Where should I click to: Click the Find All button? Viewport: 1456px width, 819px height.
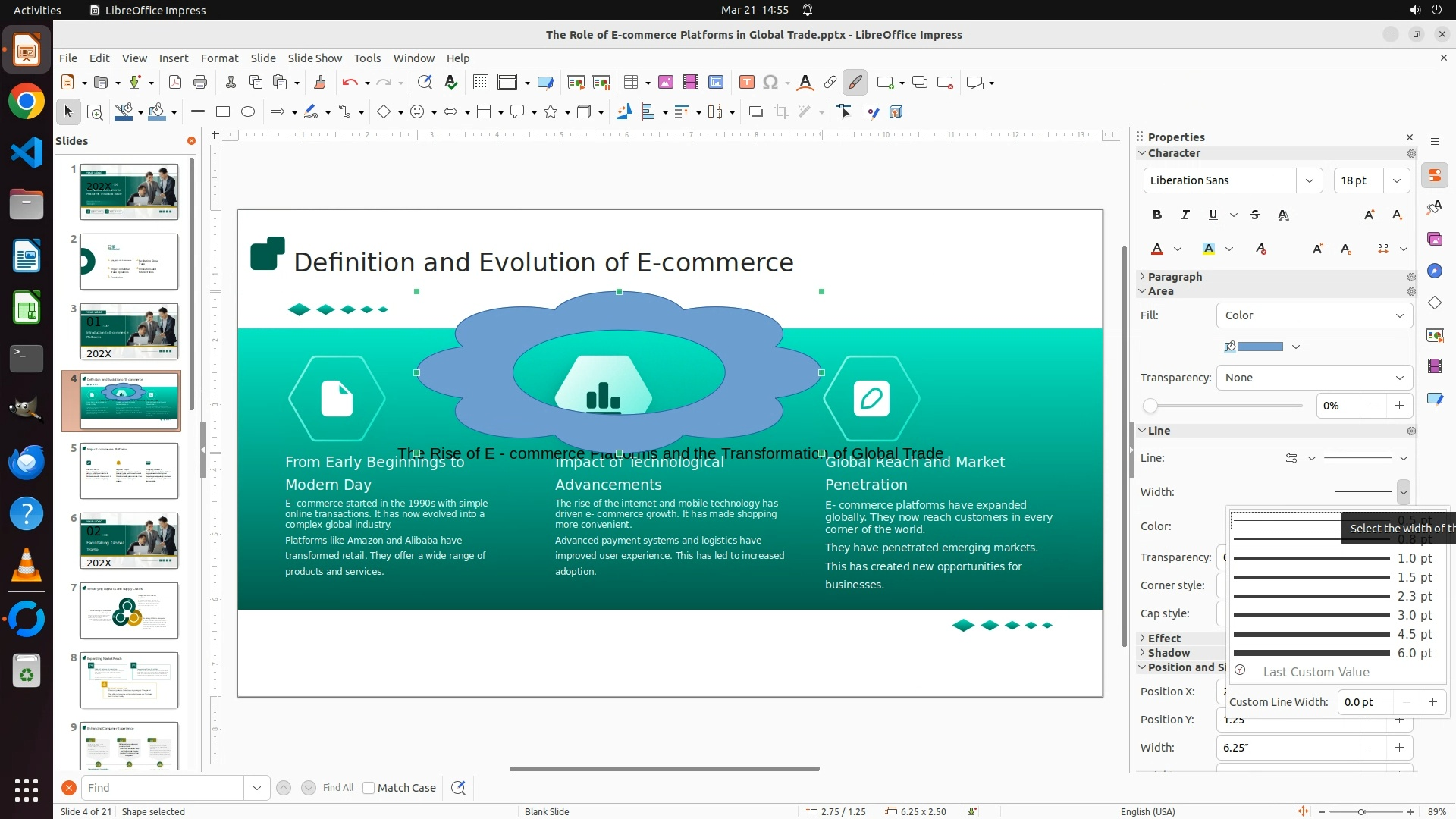click(x=337, y=788)
